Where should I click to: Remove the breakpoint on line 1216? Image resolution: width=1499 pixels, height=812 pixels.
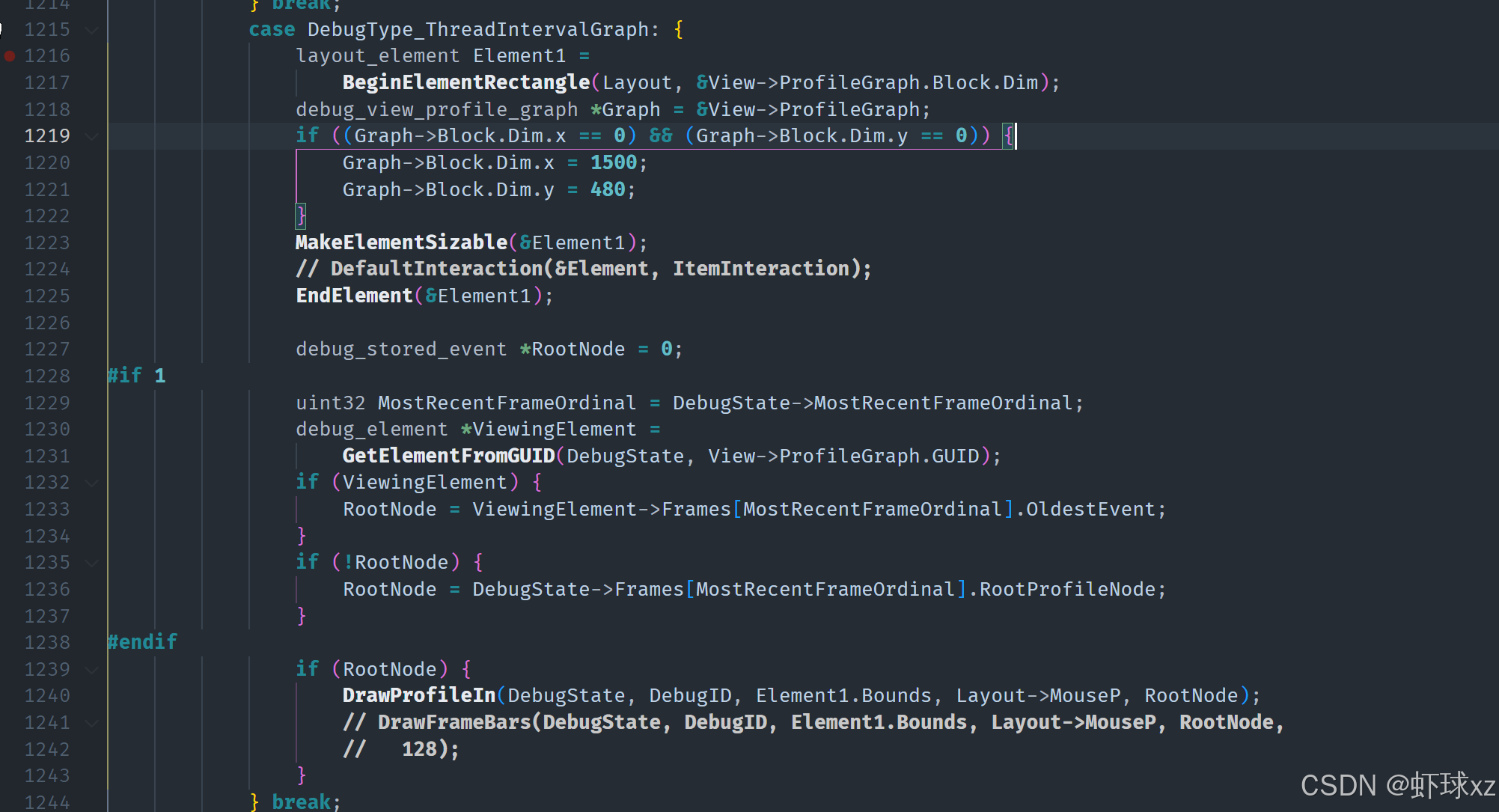[x=10, y=56]
